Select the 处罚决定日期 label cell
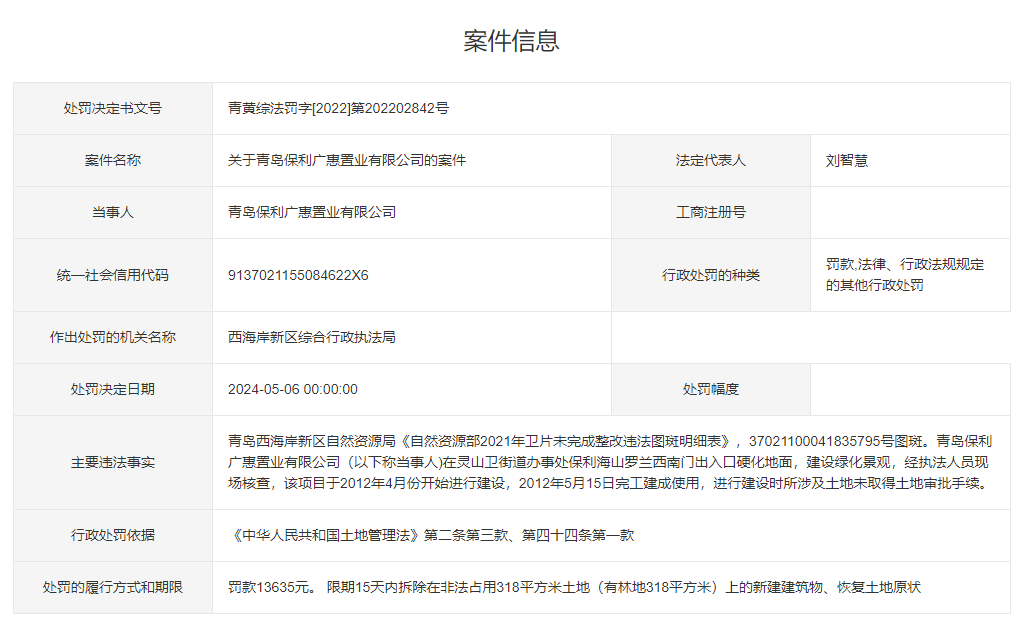The width and height of the screenshot is (1023, 625). click(x=113, y=389)
